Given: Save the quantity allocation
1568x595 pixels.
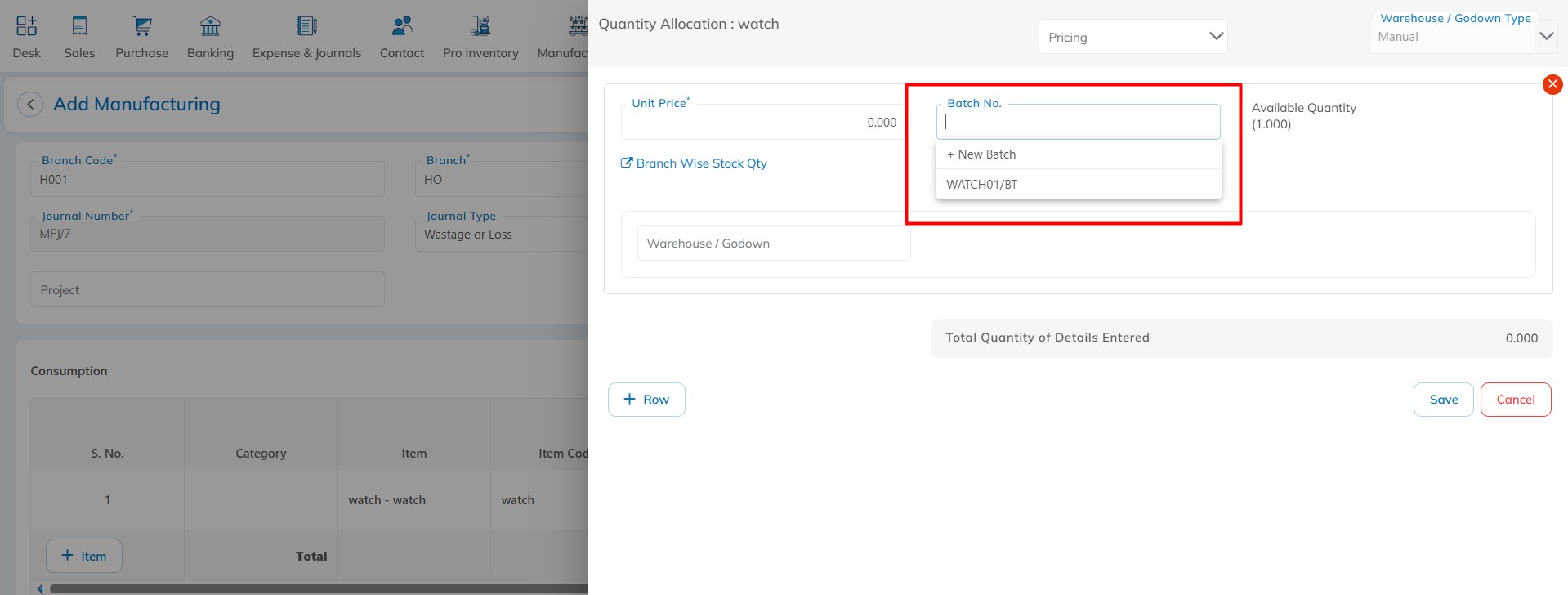Looking at the screenshot, I should (1444, 400).
